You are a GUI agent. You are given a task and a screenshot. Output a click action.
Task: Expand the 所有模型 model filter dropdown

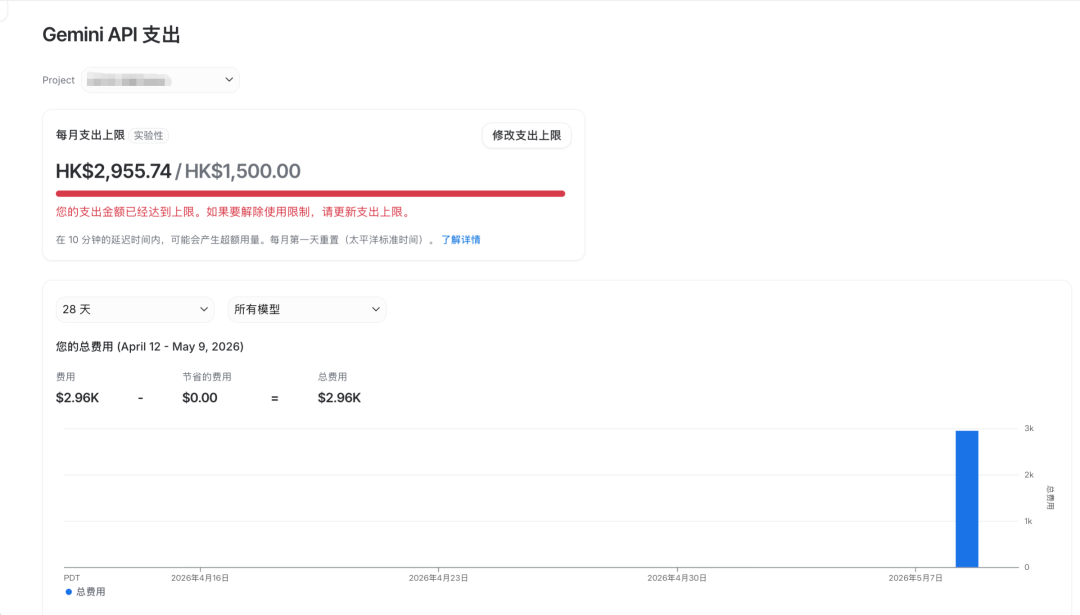[x=307, y=309]
